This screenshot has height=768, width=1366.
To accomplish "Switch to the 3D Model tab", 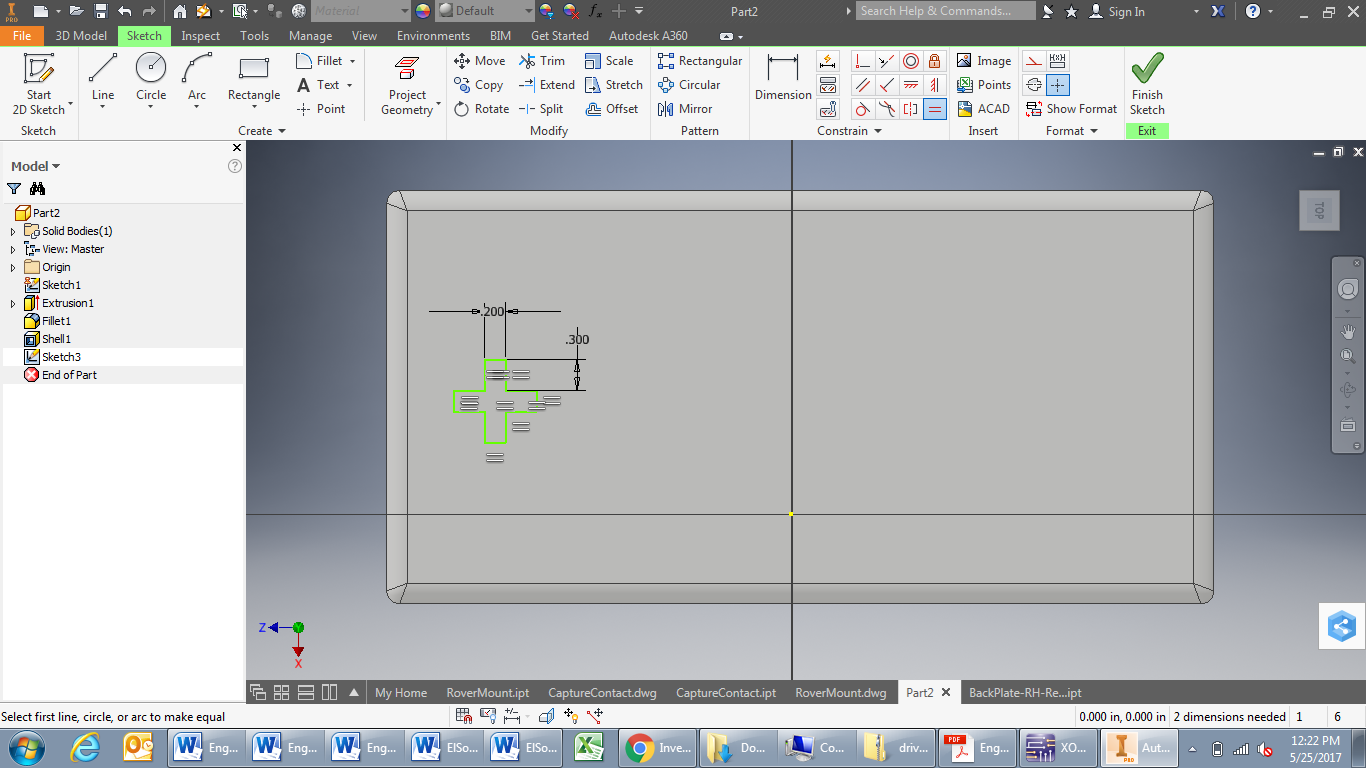I will [x=81, y=36].
